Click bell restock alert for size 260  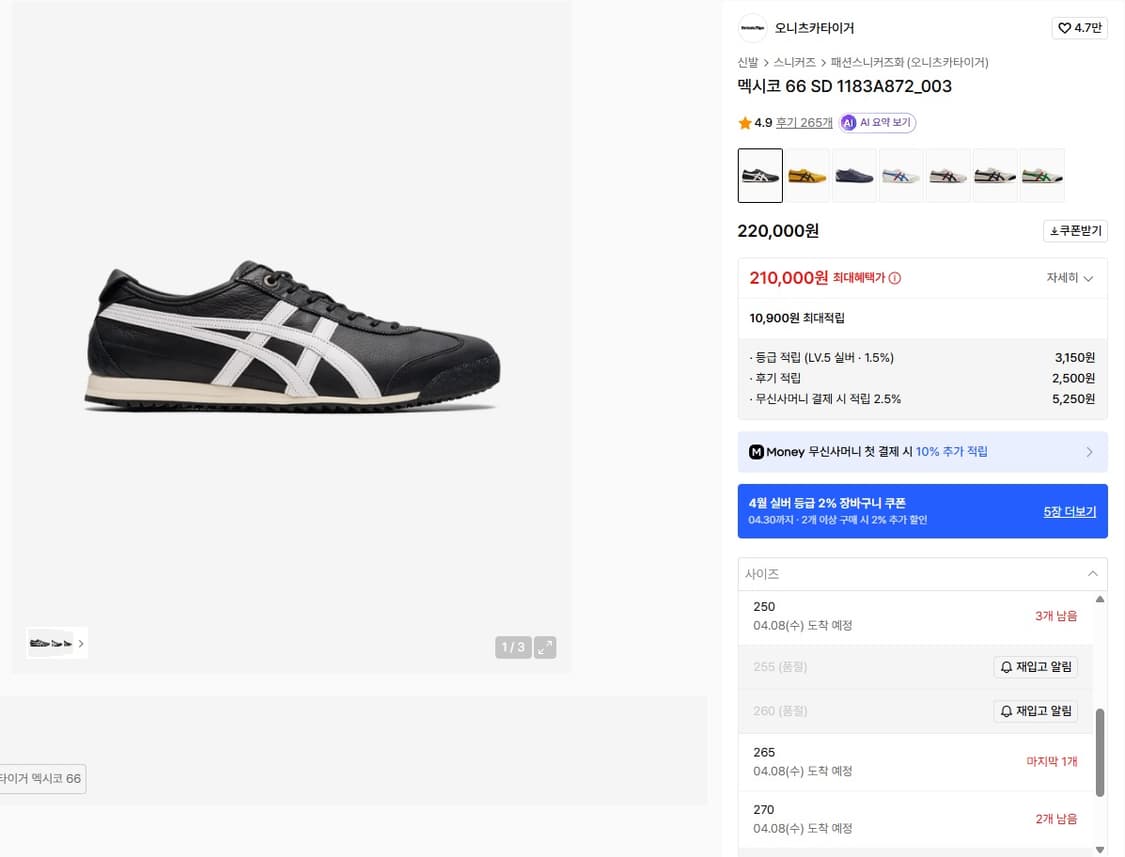coord(1035,711)
